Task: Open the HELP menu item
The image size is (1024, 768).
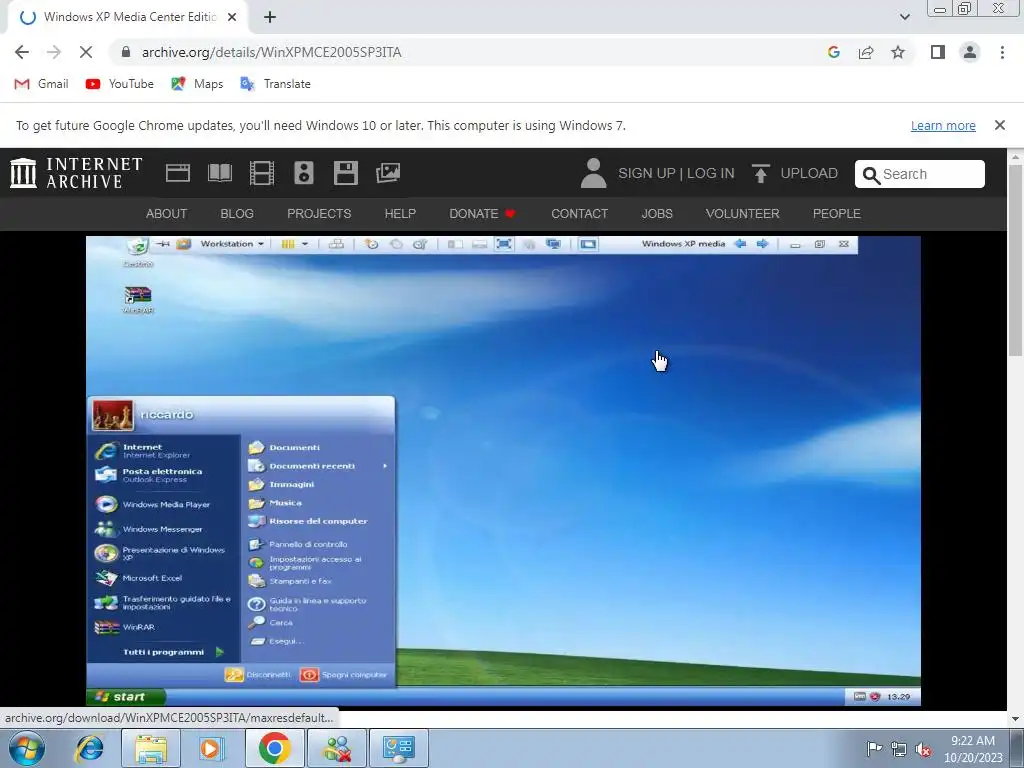Action: pyautogui.click(x=400, y=214)
